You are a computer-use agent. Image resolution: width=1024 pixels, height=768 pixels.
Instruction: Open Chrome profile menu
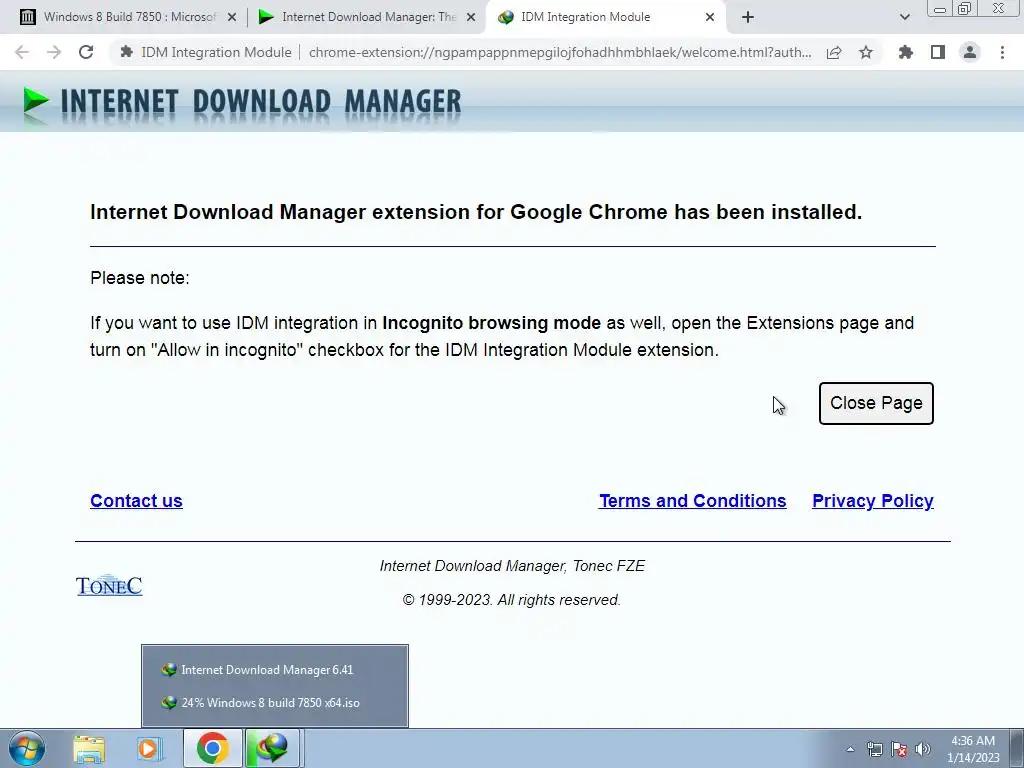[x=970, y=52]
